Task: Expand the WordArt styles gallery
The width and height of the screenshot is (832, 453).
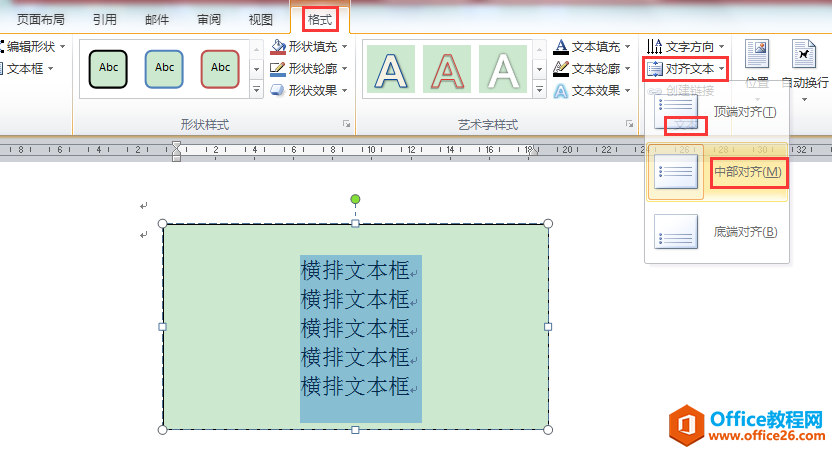Action: click(x=539, y=90)
